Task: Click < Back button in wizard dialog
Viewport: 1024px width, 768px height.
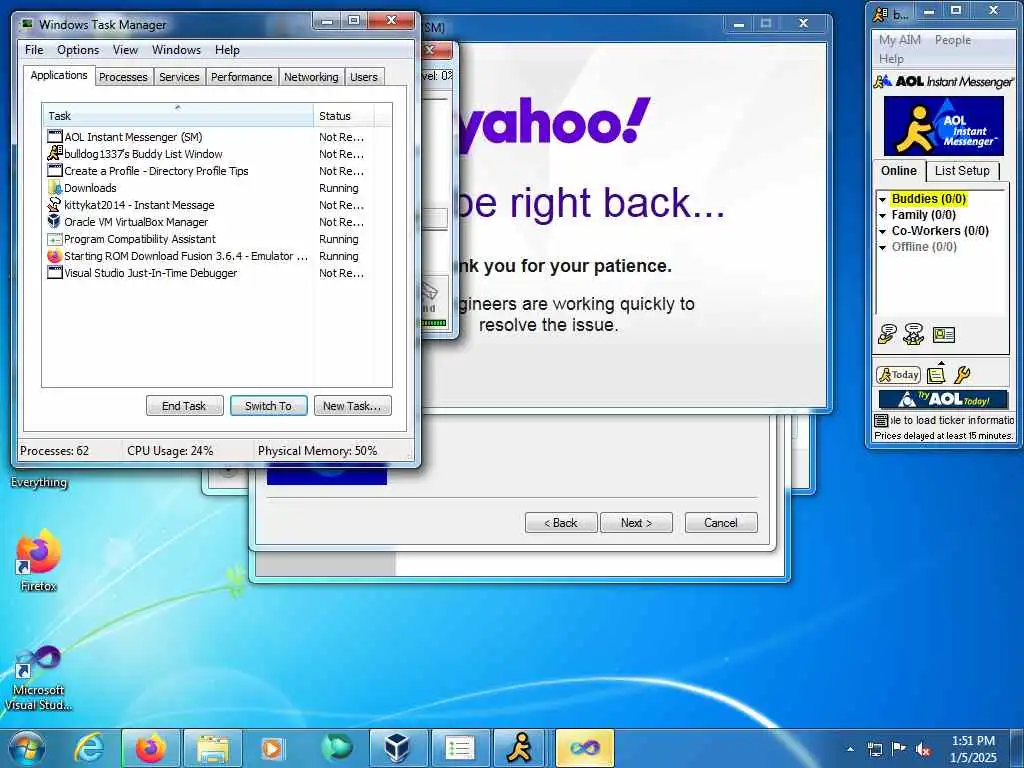Action: pyautogui.click(x=561, y=523)
